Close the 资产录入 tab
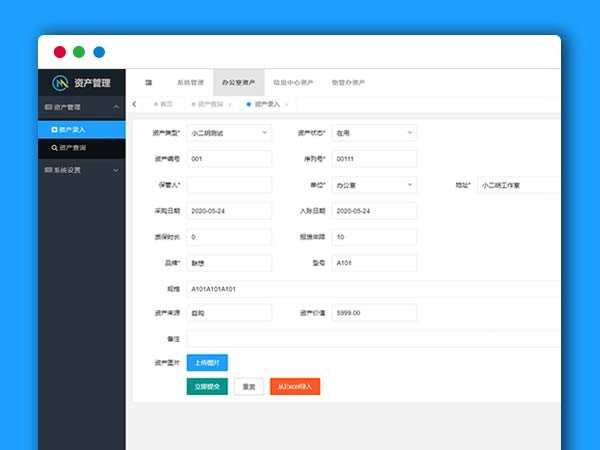 (x=286, y=104)
